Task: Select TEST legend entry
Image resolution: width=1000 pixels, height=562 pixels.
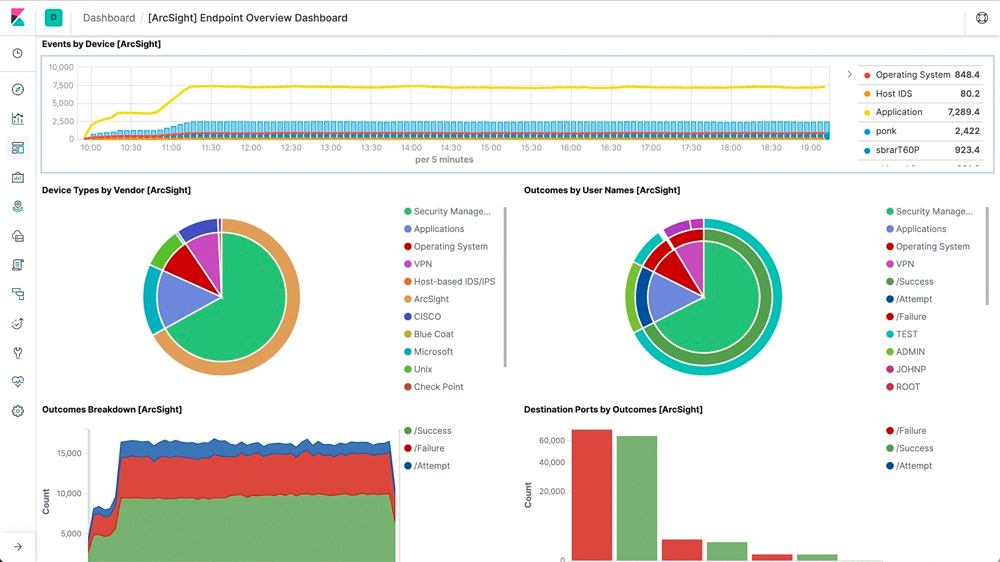Action: pyautogui.click(x=902, y=334)
